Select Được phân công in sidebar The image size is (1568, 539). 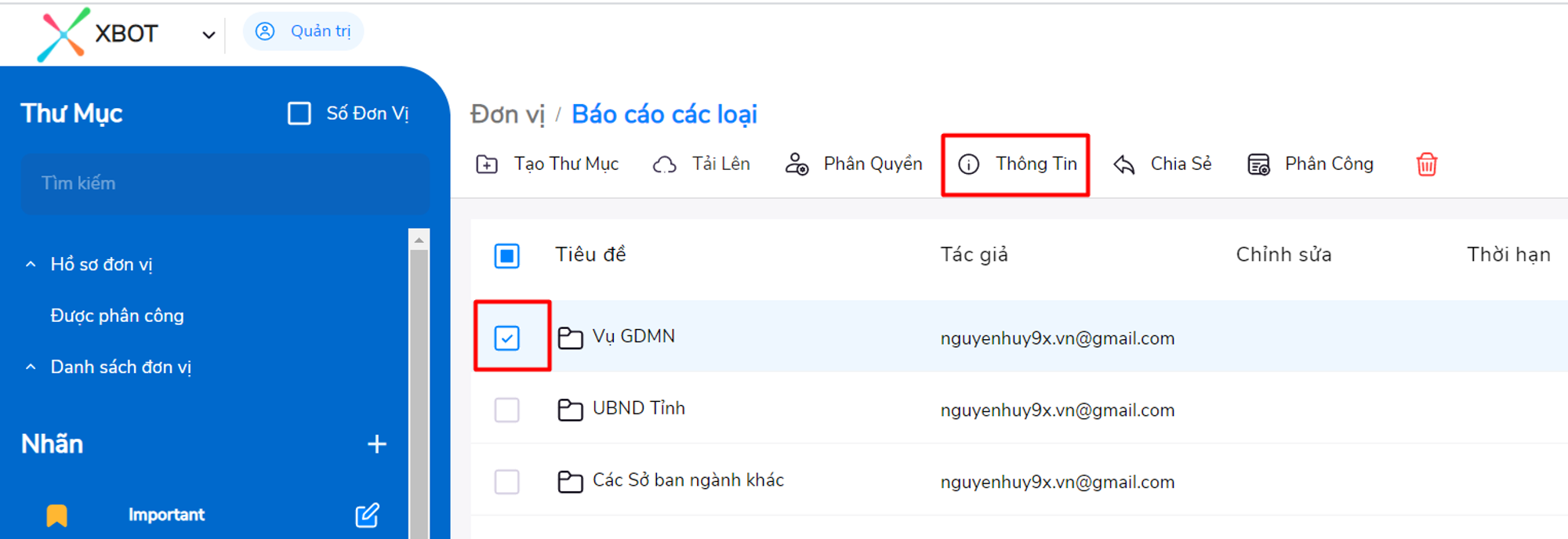118,316
